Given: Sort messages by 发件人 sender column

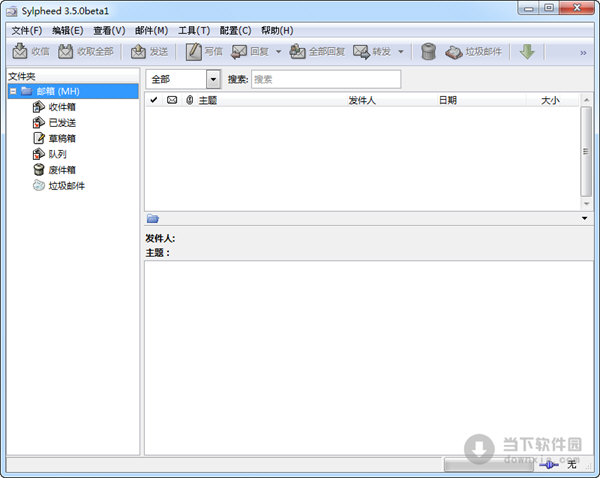Looking at the screenshot, I should [x=362, y=100].
